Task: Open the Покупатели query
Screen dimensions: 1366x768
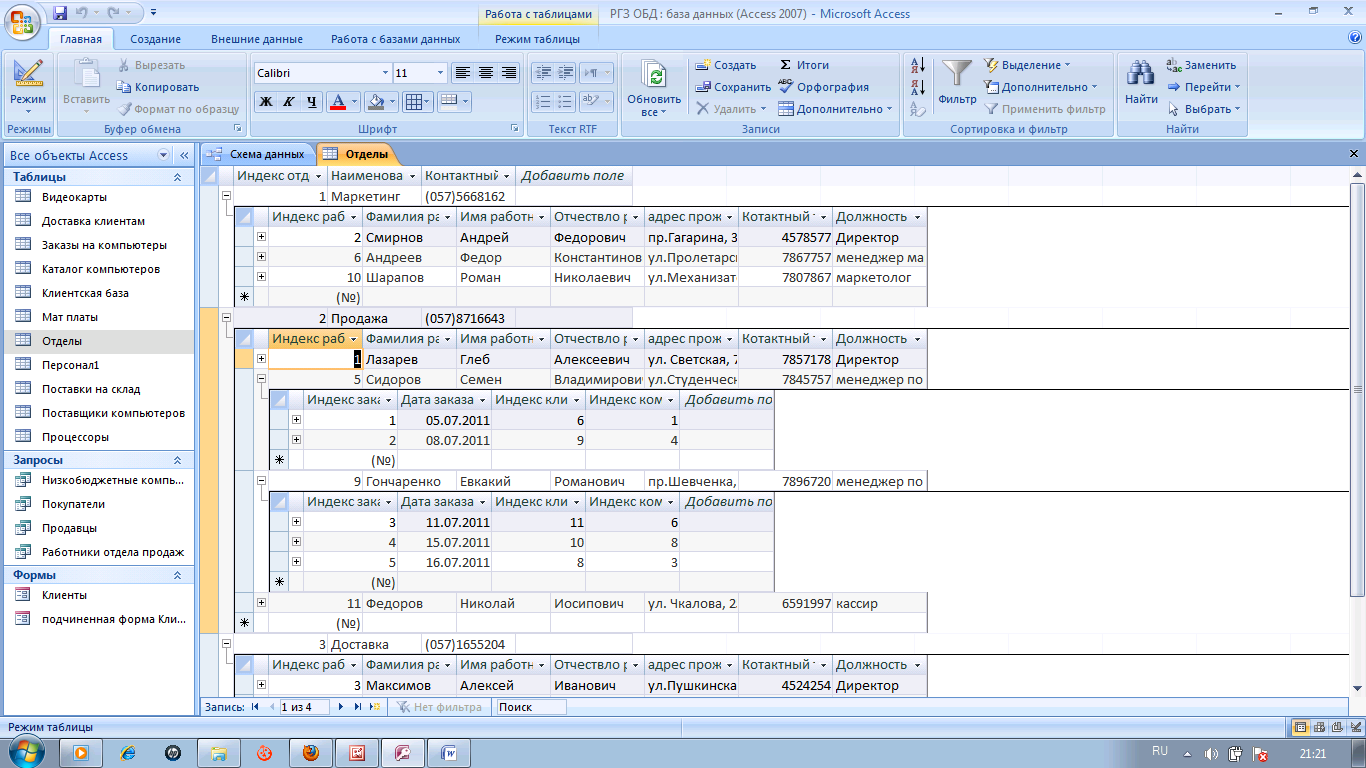Action: [x=73, y=504]
